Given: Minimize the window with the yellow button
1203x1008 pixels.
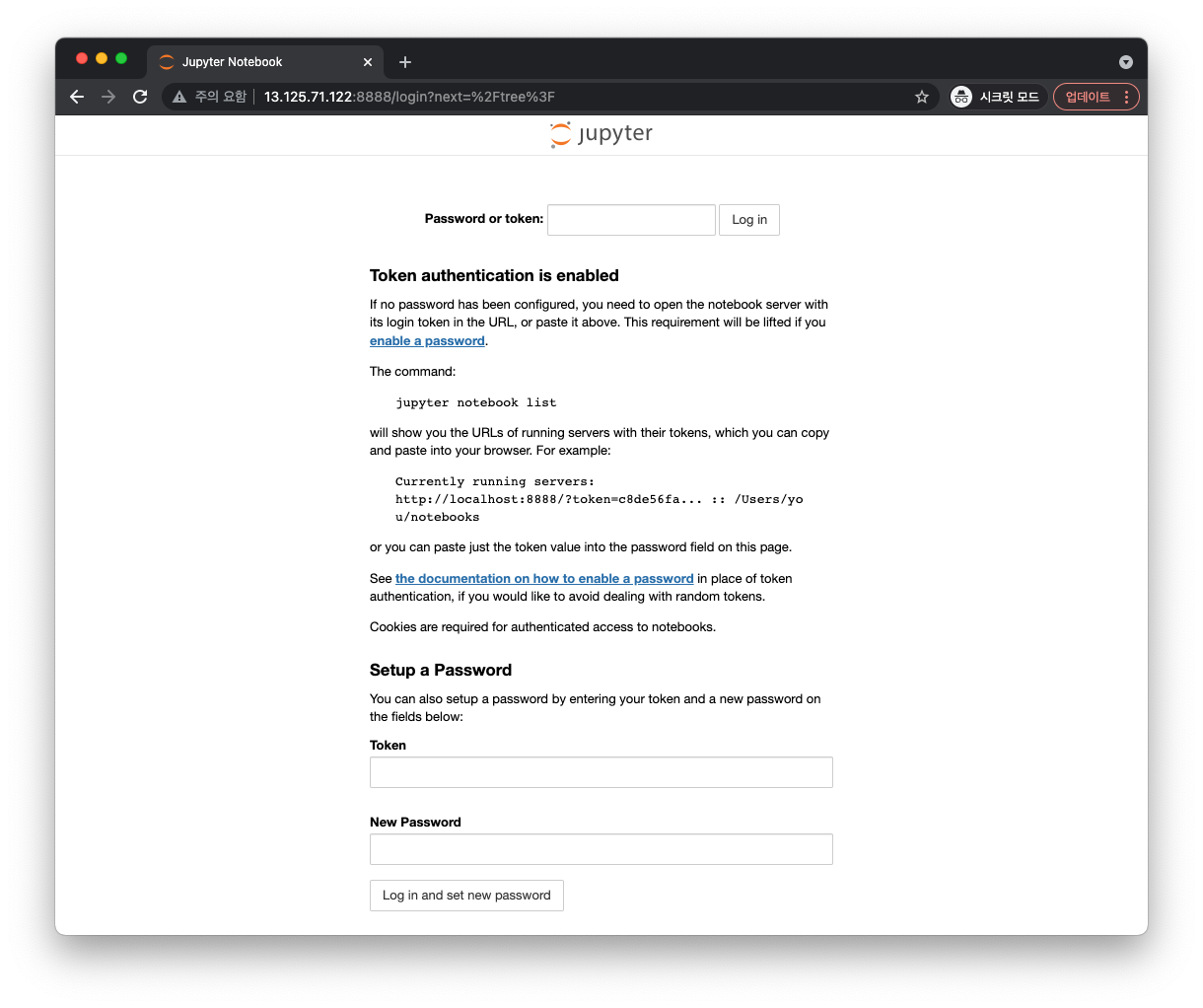Looking at the screenshot, I should pos(102,59).
